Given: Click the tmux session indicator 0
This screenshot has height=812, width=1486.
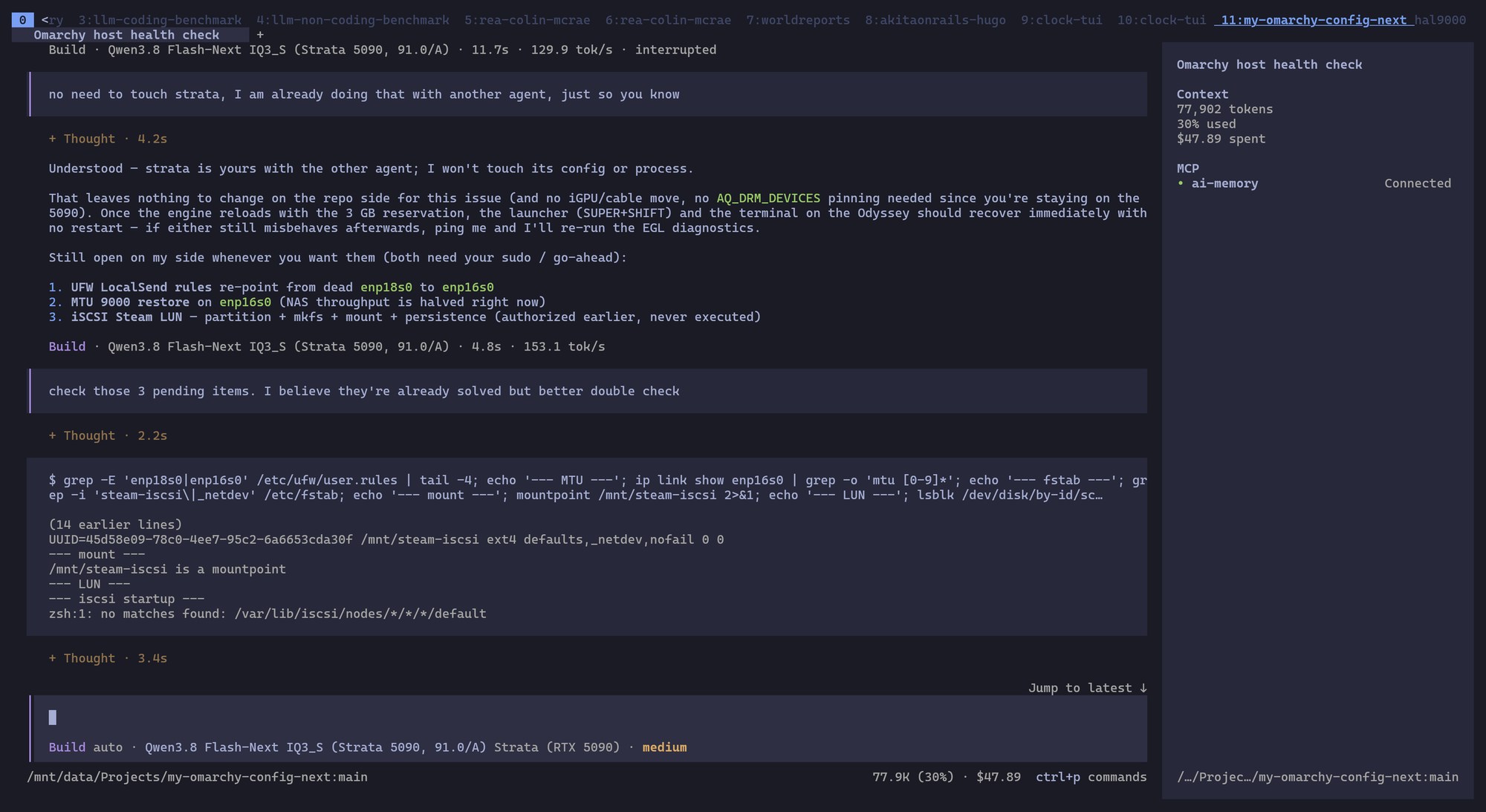Looking at the screenshot, I should tap(22, 20).
